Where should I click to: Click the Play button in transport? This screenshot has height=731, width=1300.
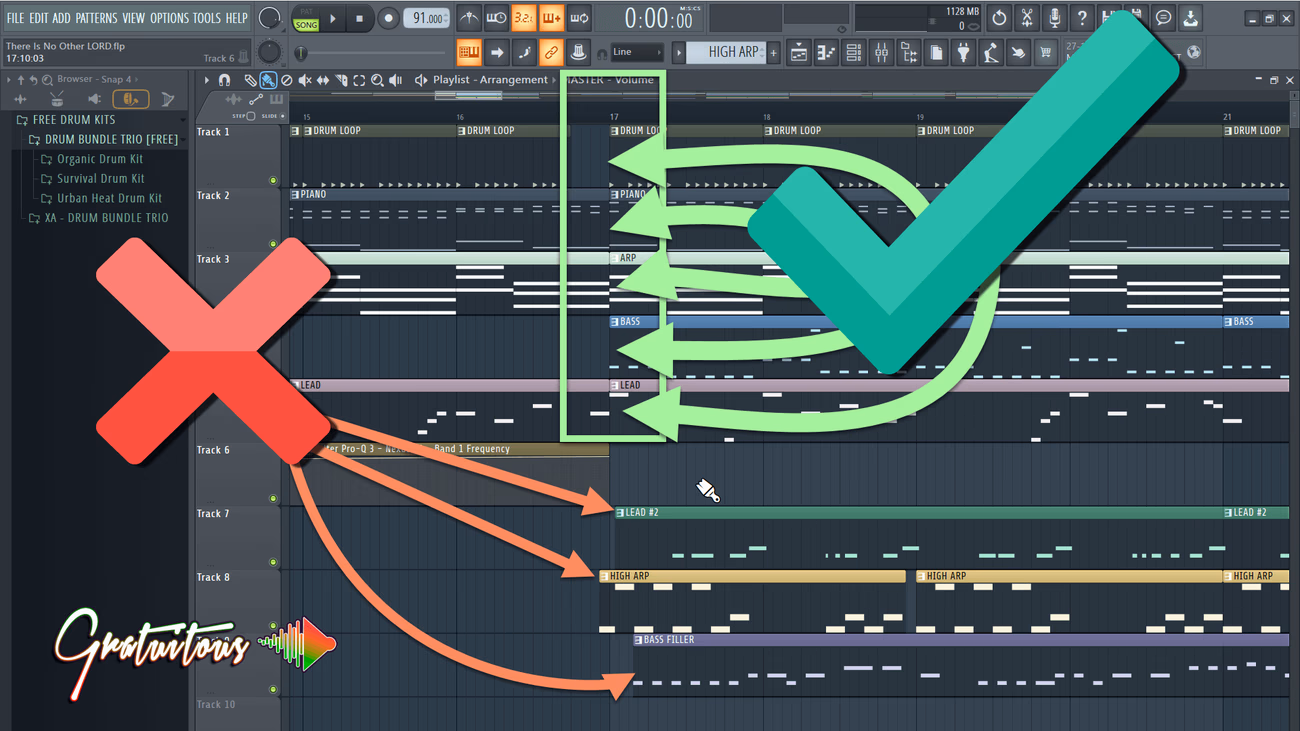point(333,19)
